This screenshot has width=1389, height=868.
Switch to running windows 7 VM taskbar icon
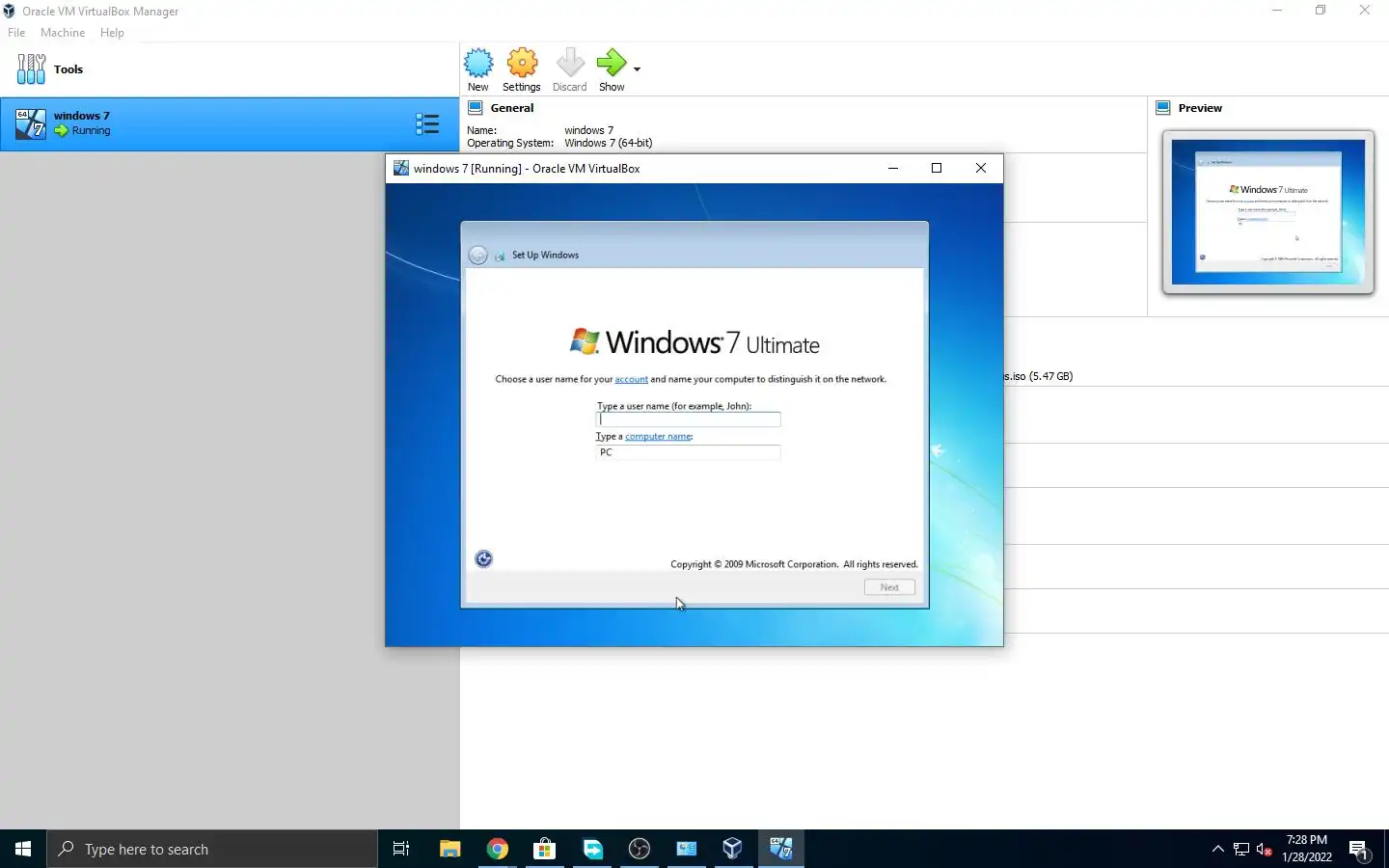(780, 849)
